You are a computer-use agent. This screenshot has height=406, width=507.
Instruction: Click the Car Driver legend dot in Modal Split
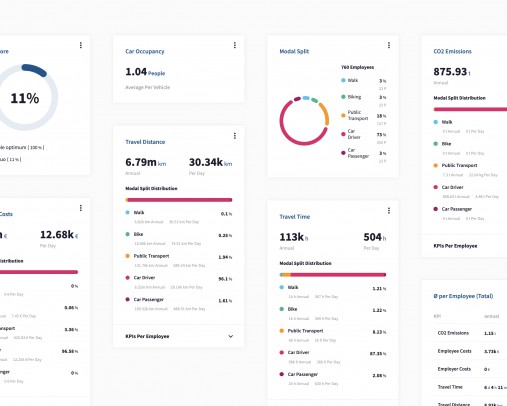tap(343, 134)
